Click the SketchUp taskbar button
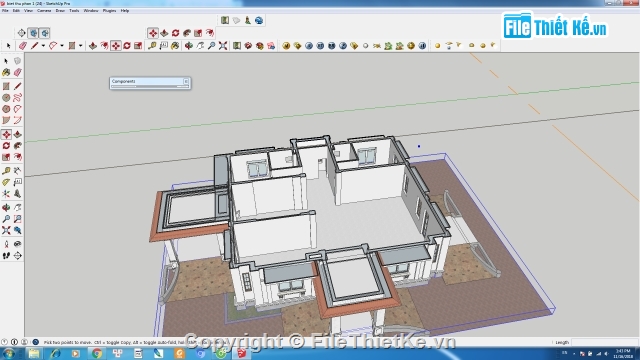This screenshot has height=360, width=640. pos(242,353)
